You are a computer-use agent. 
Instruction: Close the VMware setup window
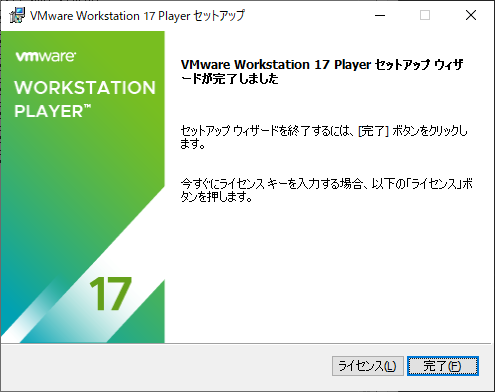[x=471, y=15]
